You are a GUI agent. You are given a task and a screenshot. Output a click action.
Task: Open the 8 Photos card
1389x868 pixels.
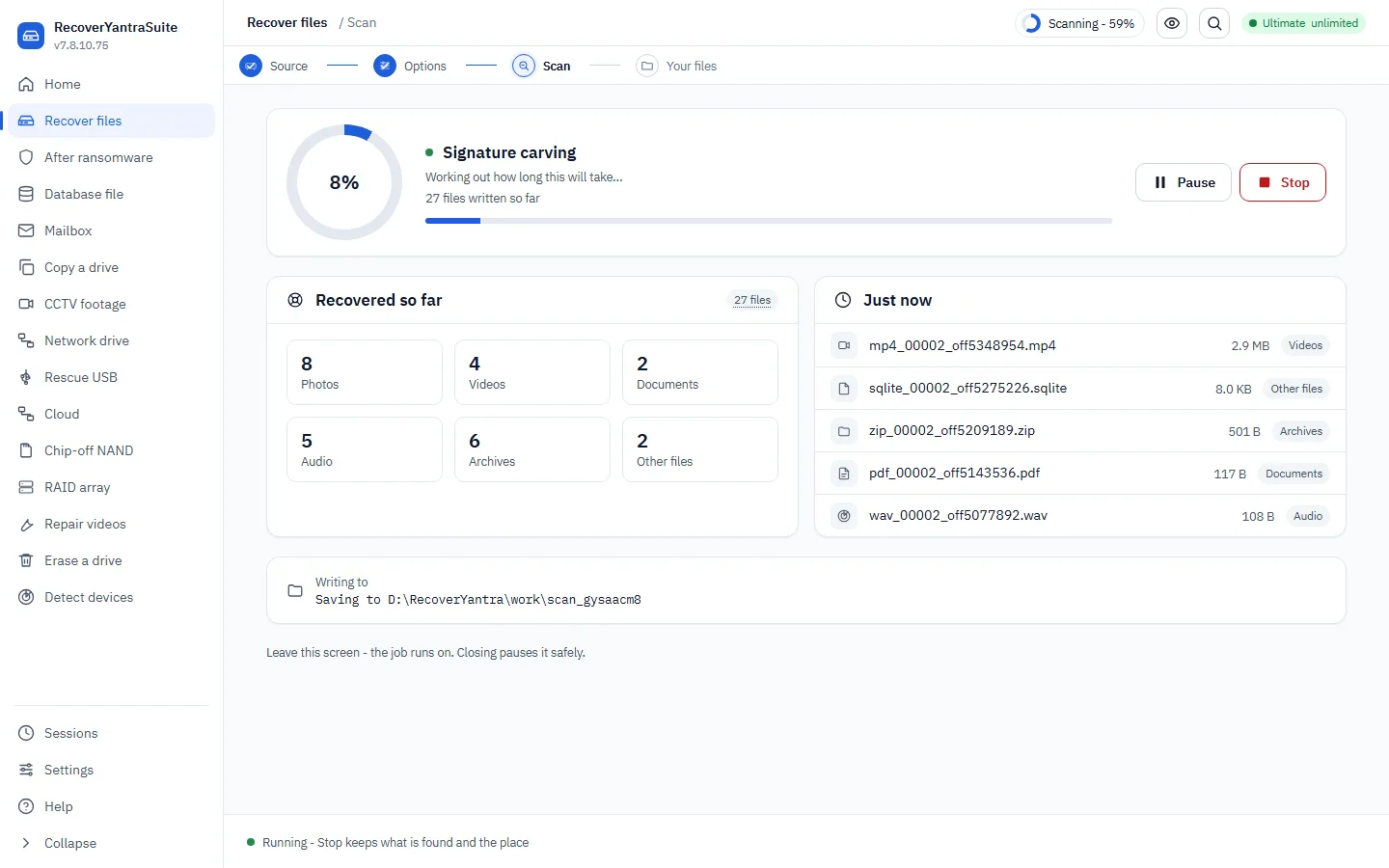coord(365,372)
